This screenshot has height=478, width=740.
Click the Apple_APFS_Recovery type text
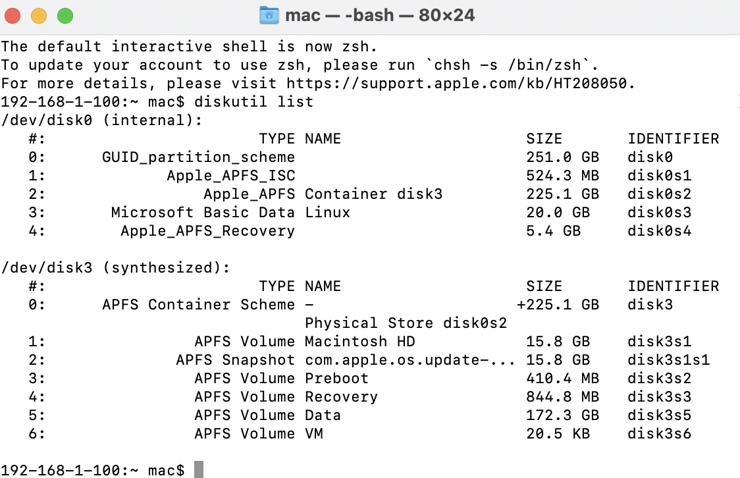click(208, 231)
